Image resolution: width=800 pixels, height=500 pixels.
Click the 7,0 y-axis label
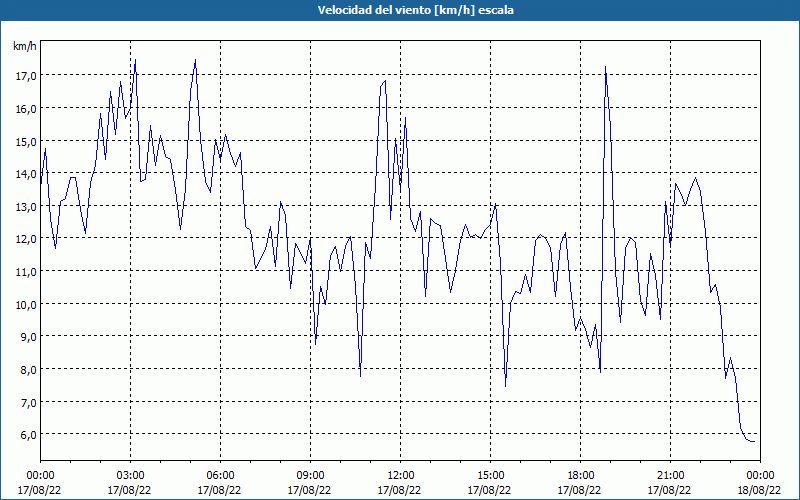tap(28, 403)
